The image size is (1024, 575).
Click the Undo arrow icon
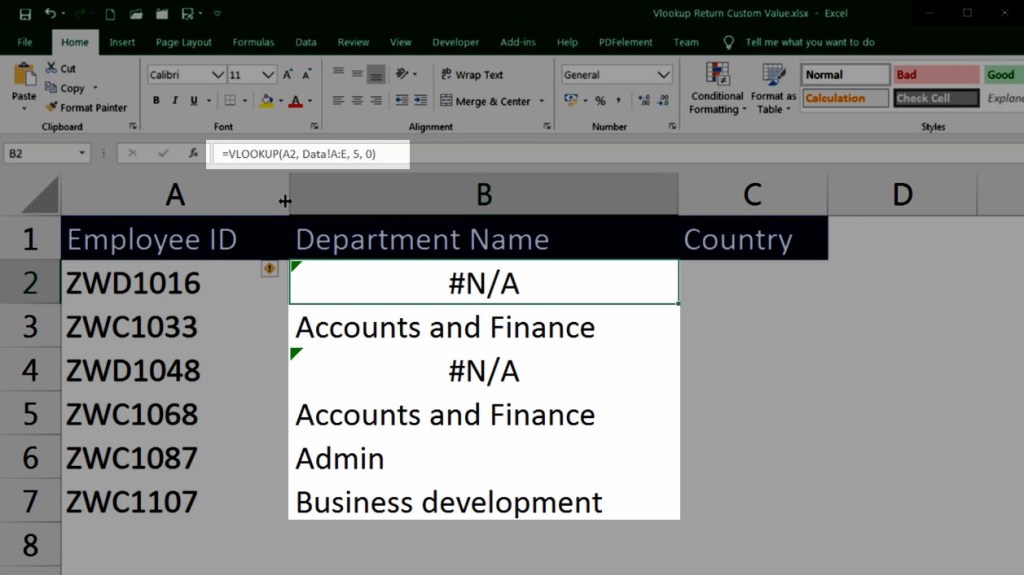click(x=50, y=14)
